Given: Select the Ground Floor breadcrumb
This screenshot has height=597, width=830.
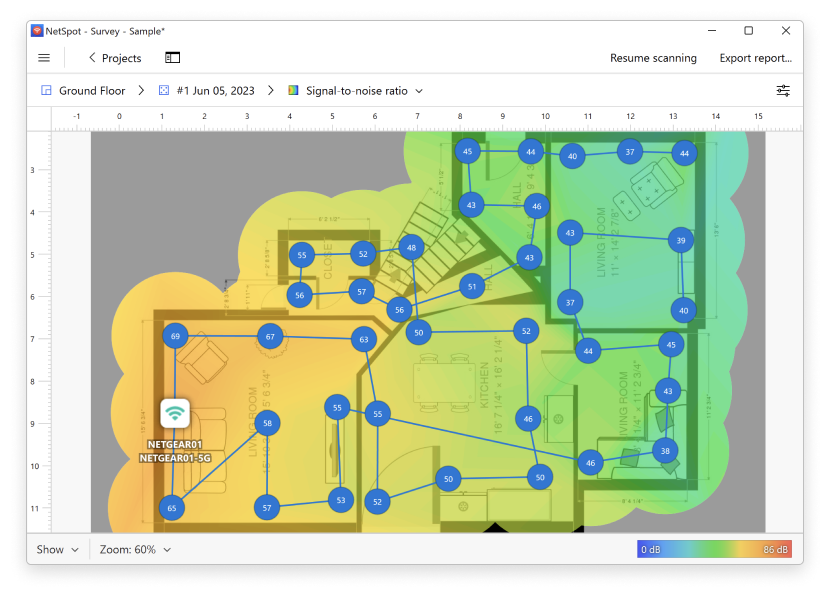Looking at the screenshot, I should click(x=92, y=91).
